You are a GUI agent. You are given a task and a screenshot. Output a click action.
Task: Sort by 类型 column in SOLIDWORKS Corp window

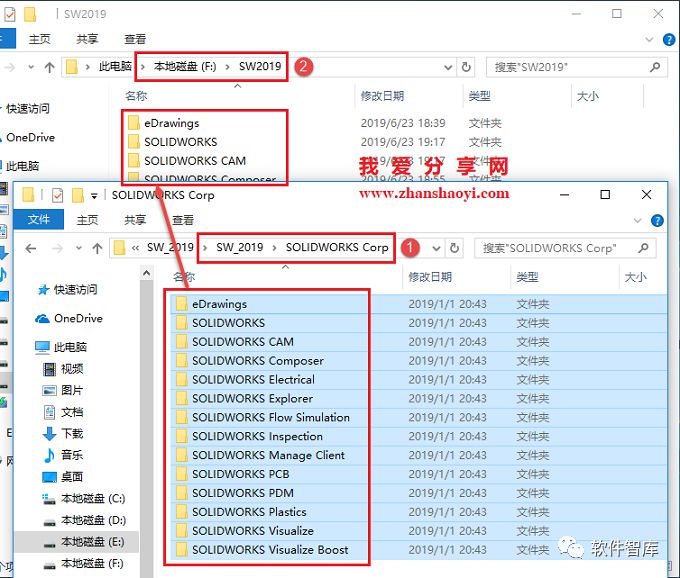(527, 277)
